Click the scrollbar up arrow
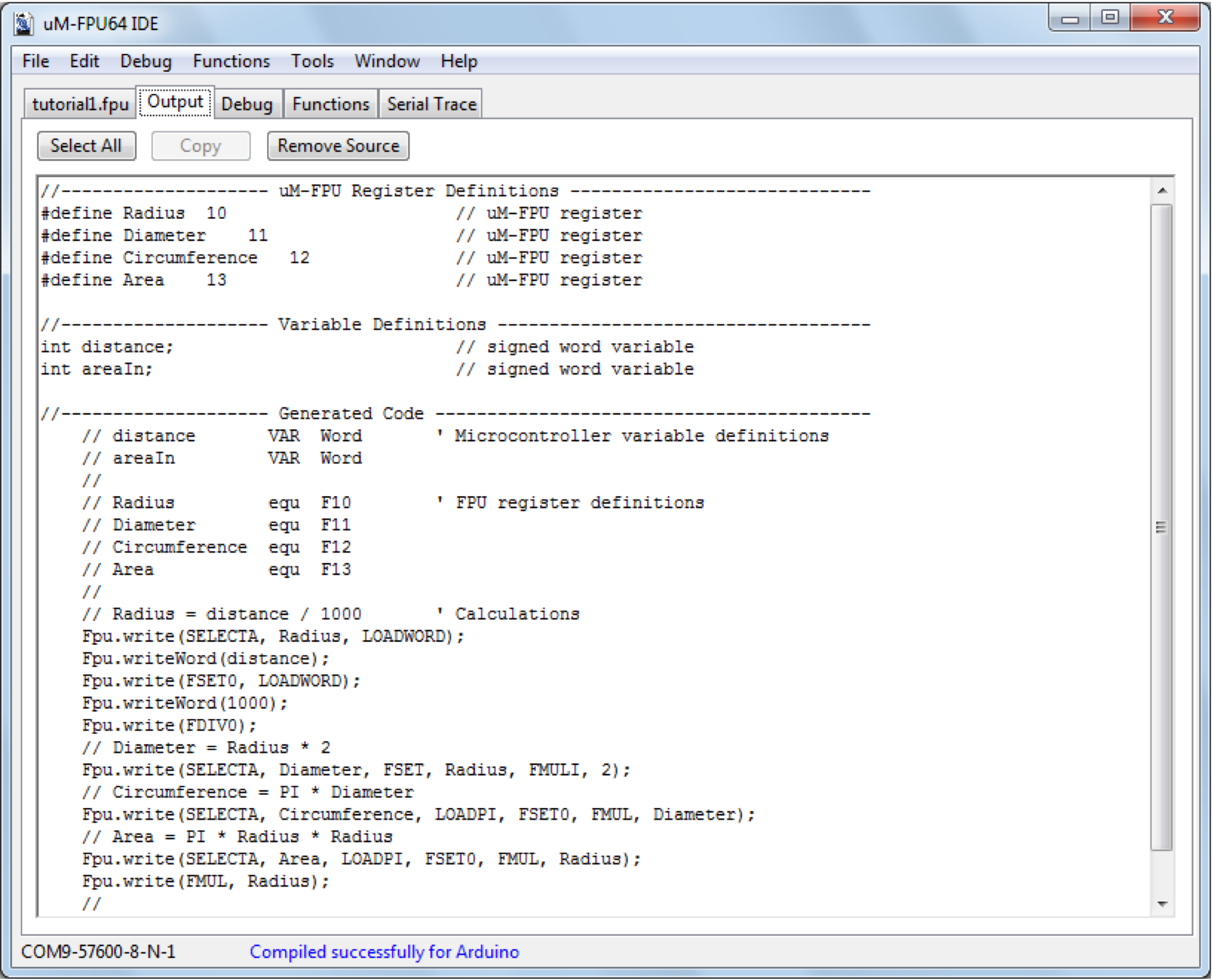 pos(1162,191)
